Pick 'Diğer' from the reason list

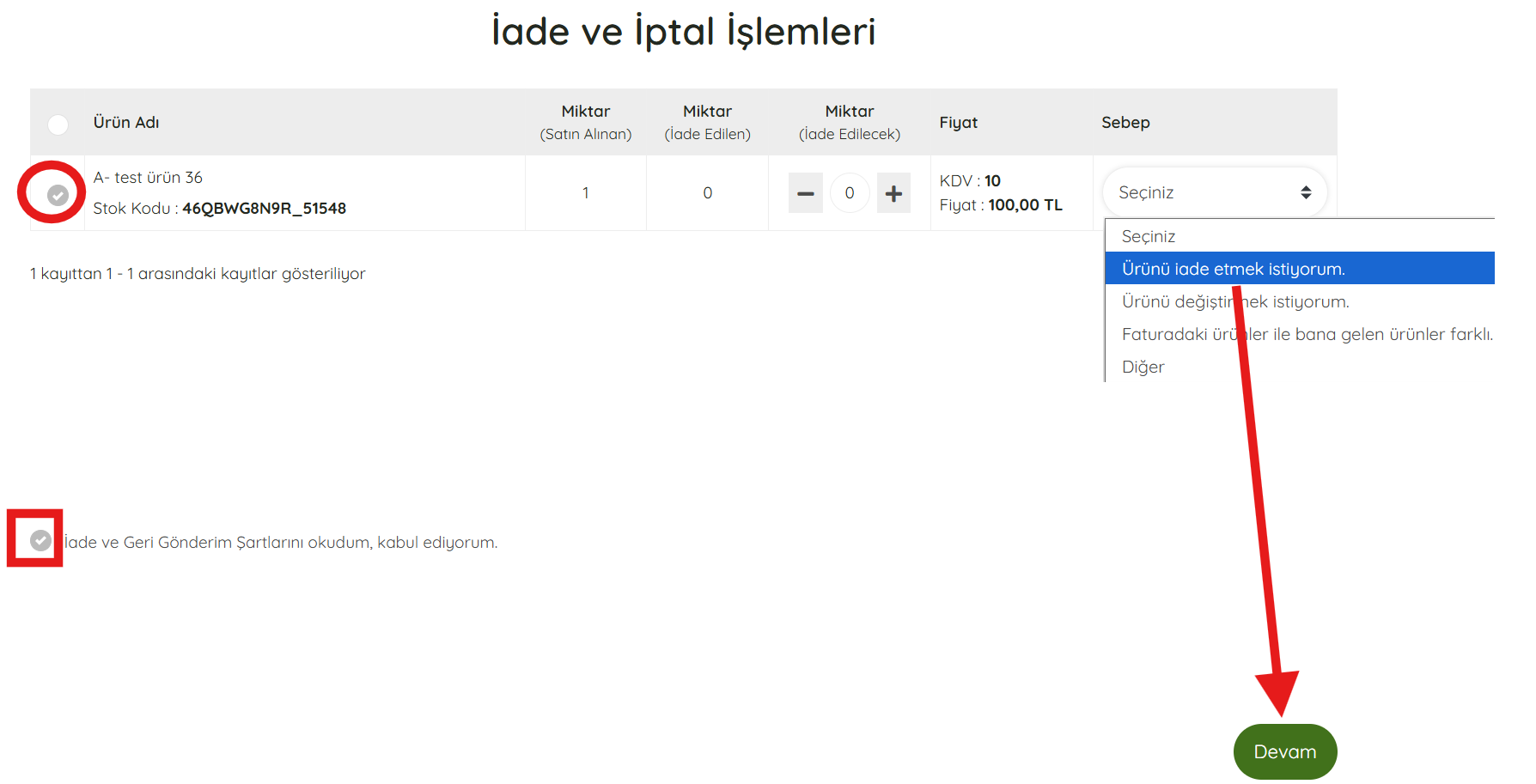[x=1143, y=367]
